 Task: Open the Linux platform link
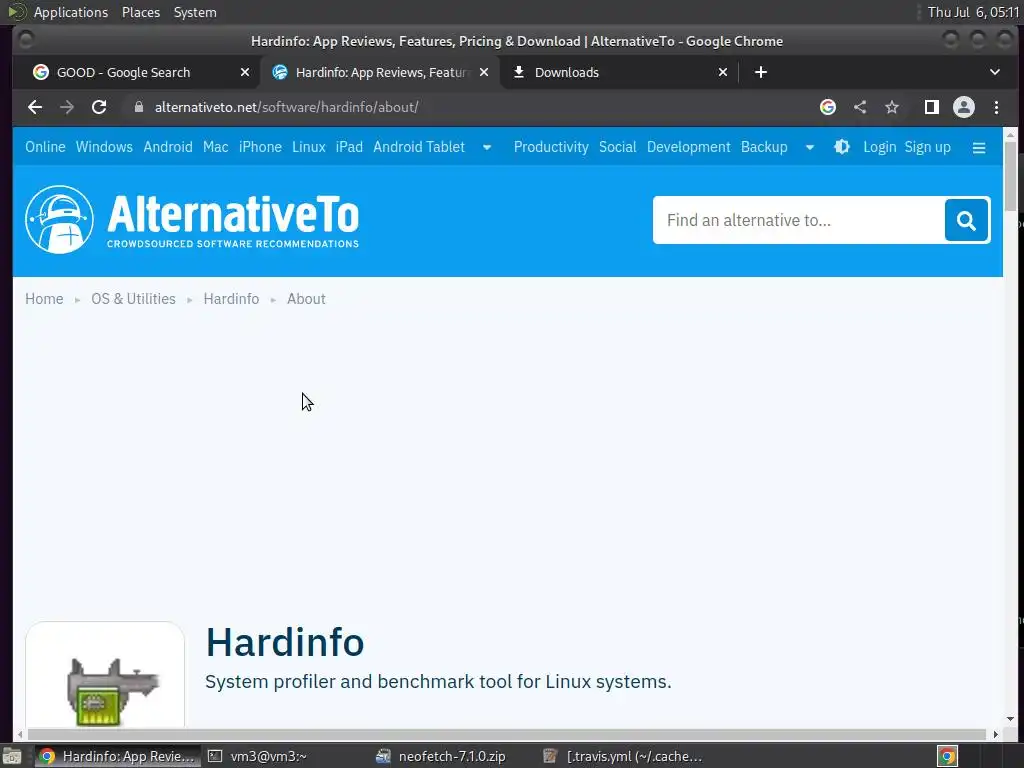[308, 147]
